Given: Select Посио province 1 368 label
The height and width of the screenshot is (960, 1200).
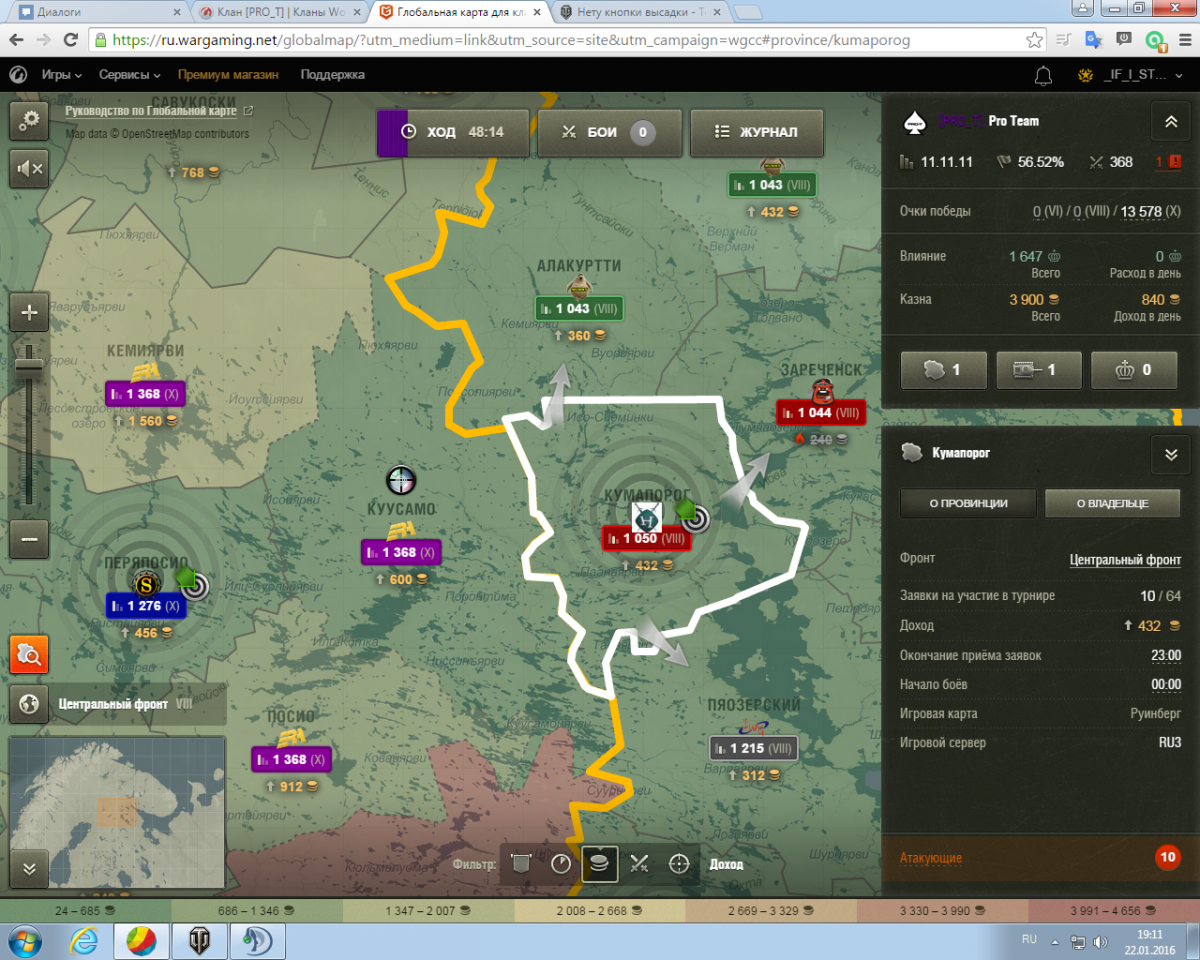Looking at the screenshot, I should click(x=291, y=759).
